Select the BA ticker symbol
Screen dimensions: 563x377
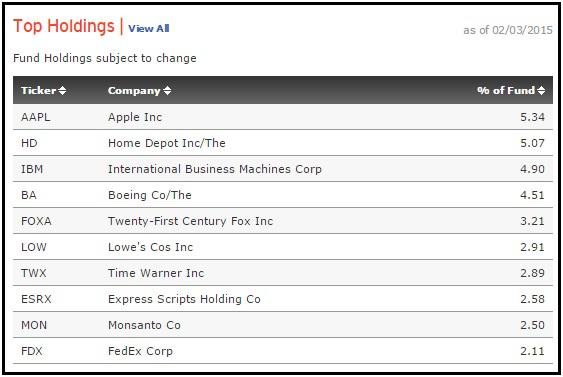29,195
